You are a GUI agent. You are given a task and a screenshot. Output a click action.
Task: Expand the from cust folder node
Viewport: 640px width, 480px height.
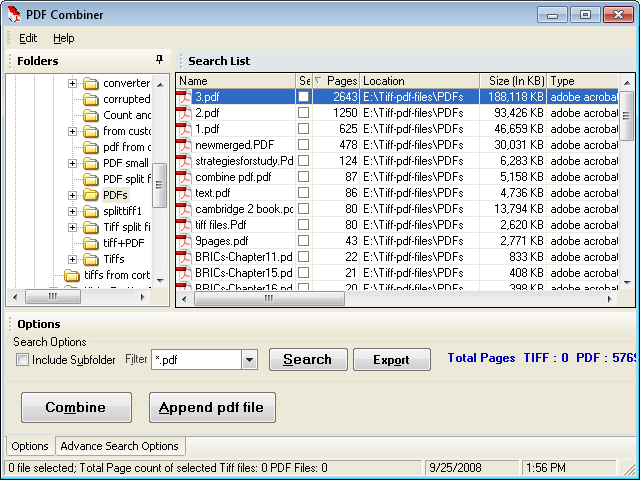72,131
